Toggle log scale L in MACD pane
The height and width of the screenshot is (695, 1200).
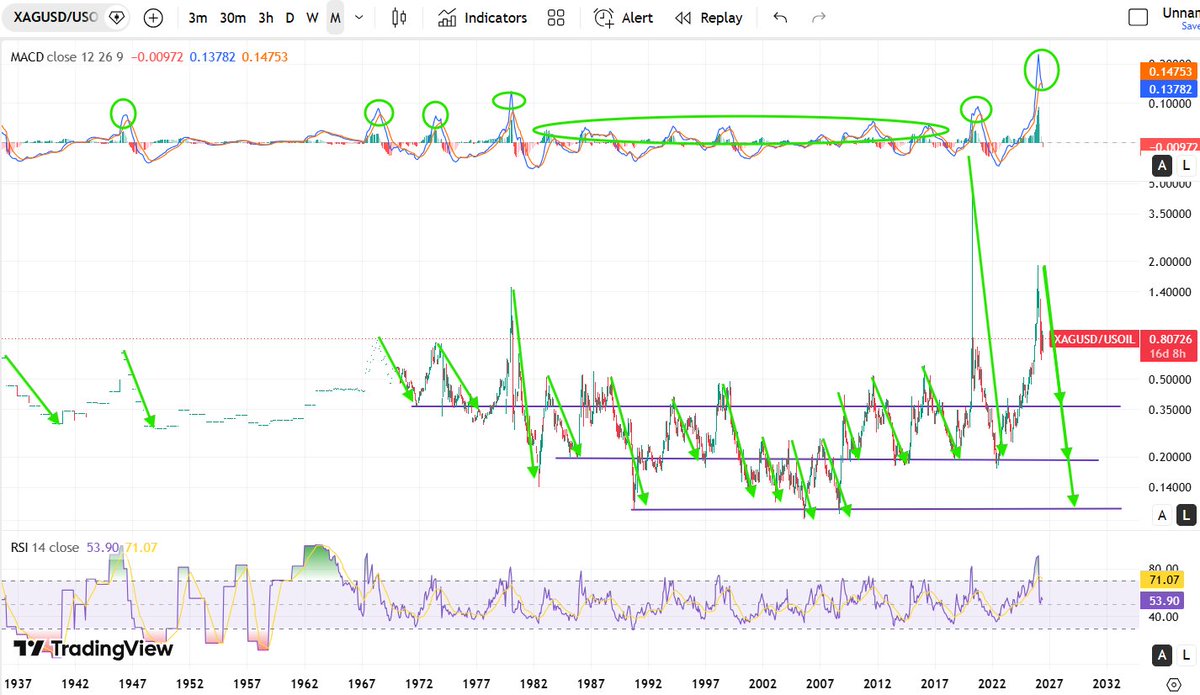coord(1186,166)
